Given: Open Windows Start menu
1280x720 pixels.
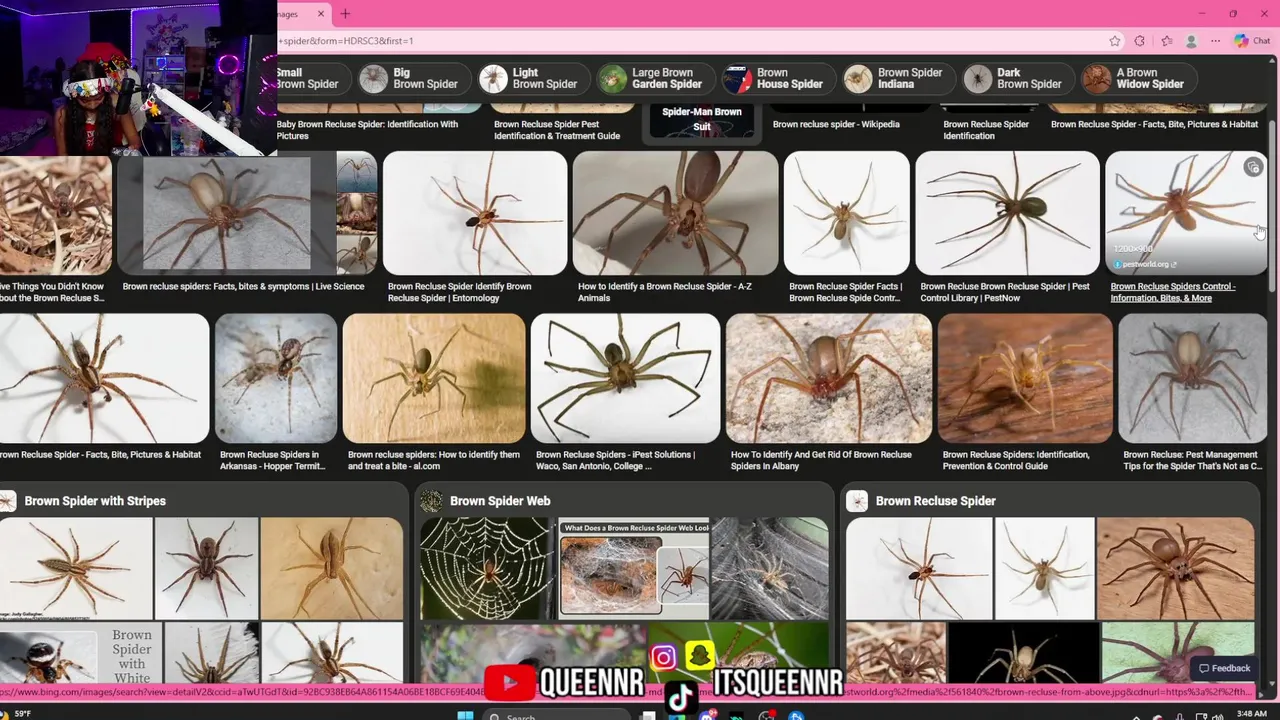Looking at the screenshot, I should tap(465, 716).
